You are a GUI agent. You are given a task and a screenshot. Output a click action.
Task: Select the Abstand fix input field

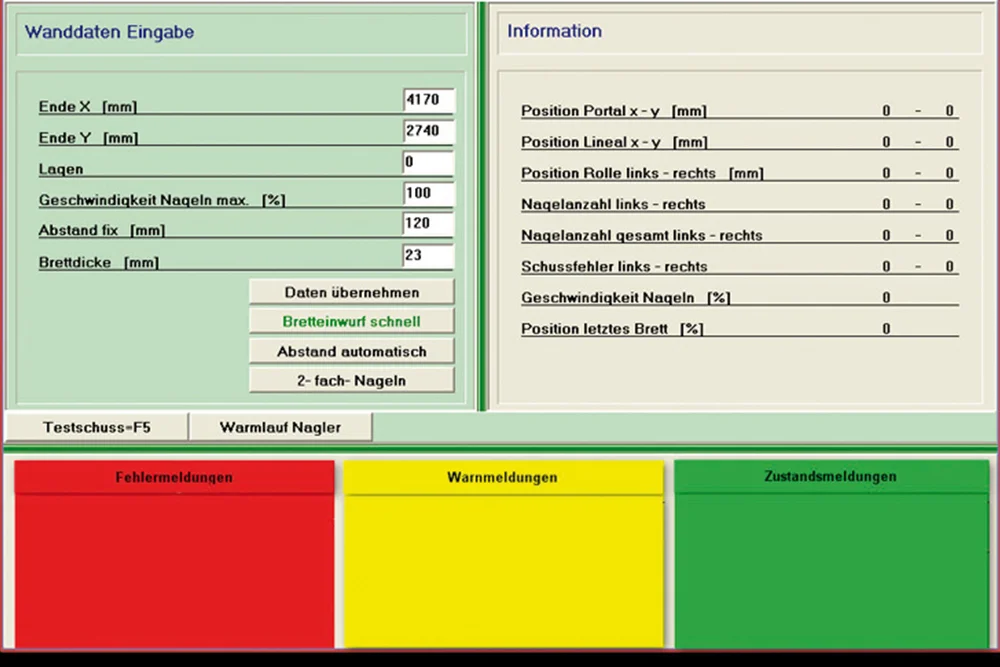[x=428, y=225]
